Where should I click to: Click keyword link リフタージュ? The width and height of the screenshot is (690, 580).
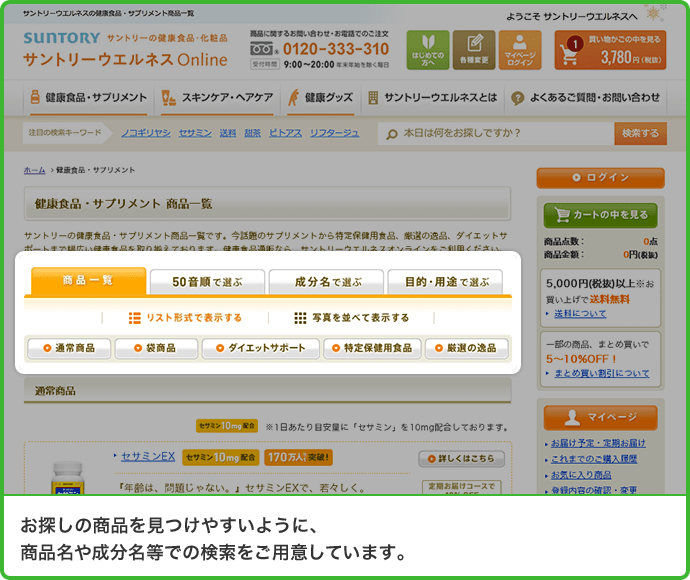pos(334,133)
